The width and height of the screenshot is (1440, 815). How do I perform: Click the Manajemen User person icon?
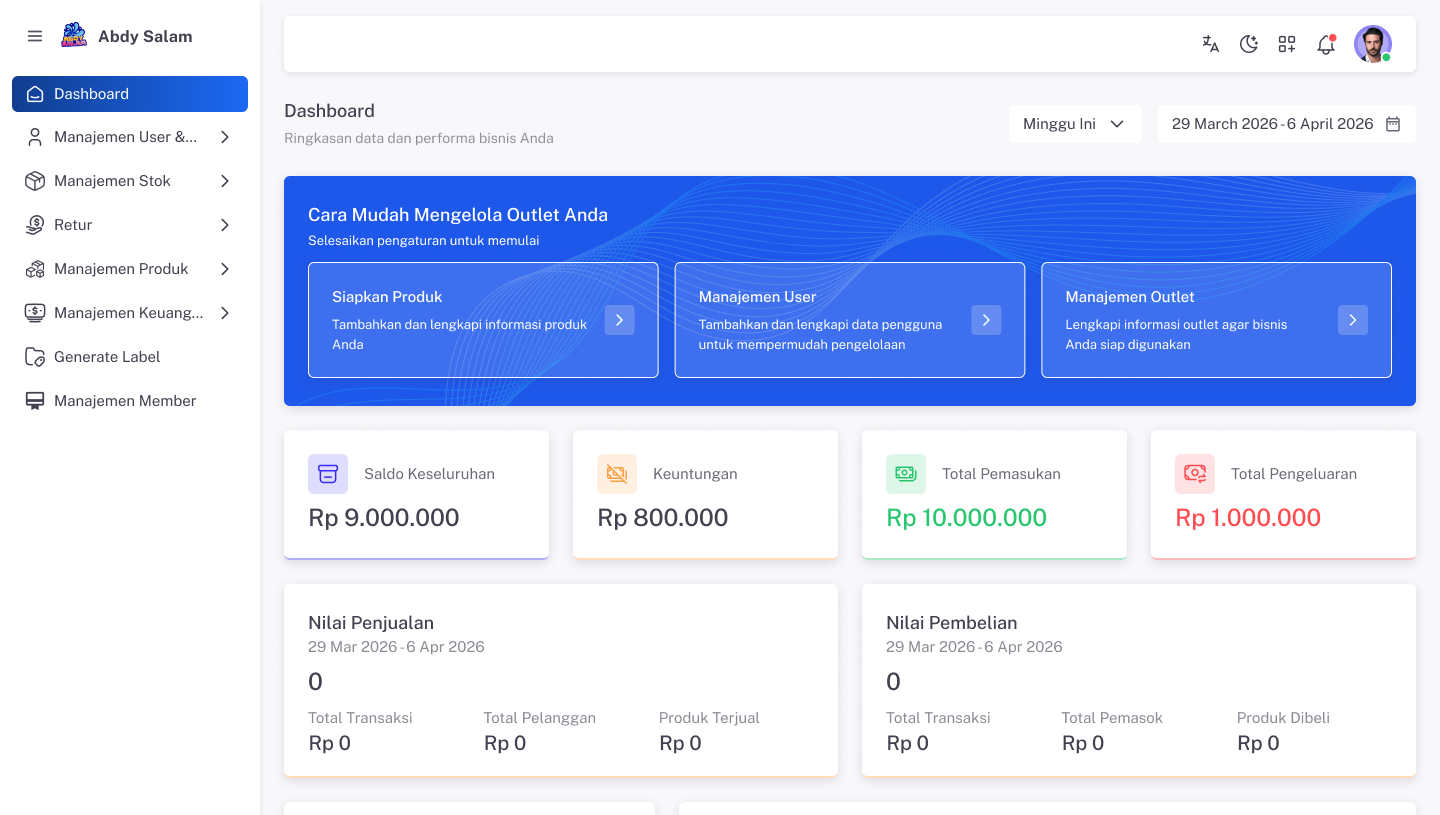click(x=35, y=137)
